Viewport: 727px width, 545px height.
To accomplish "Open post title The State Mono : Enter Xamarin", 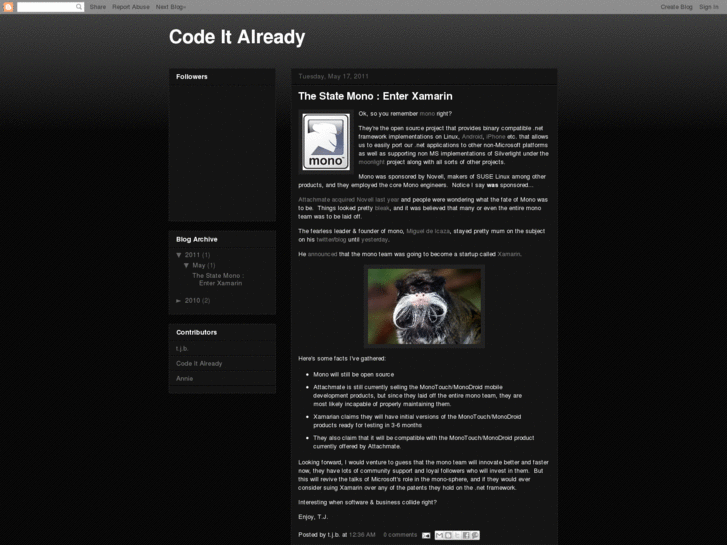I will tap(375, 96).
